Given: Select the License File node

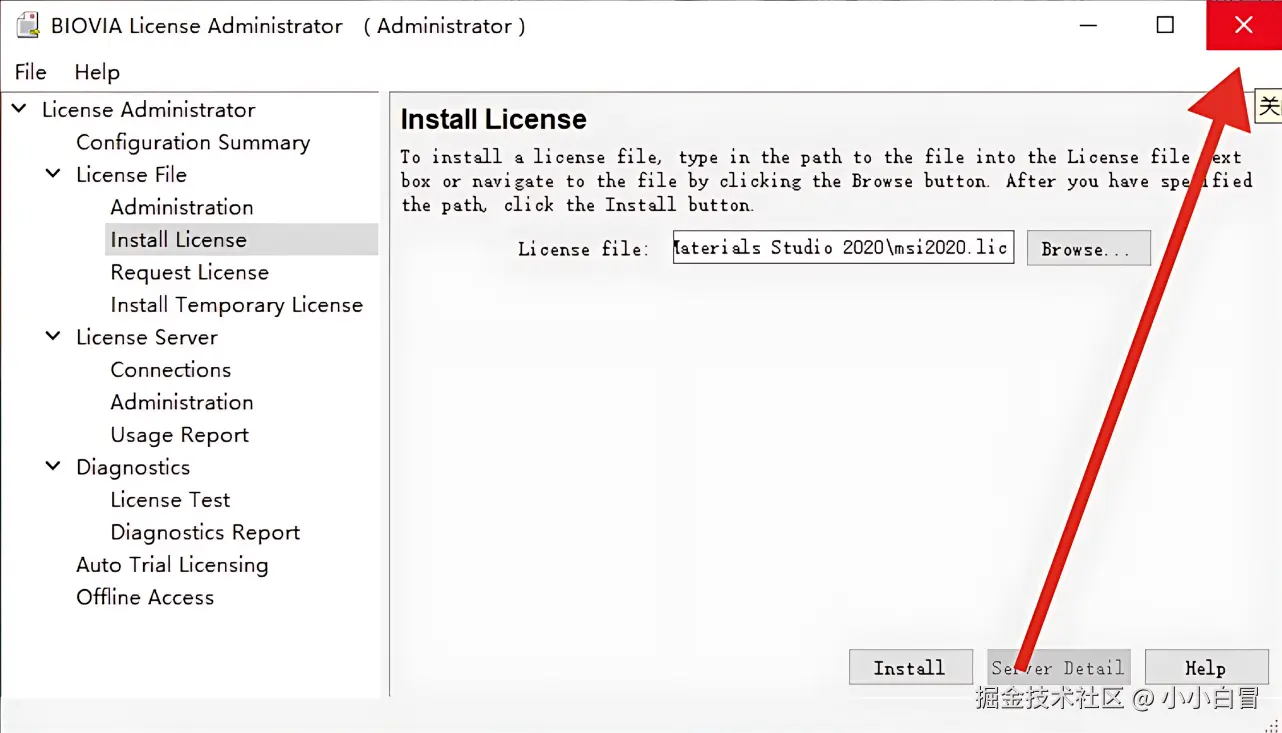Looking at the screenshot, I should pyautogui.click(x=131, y=175).
